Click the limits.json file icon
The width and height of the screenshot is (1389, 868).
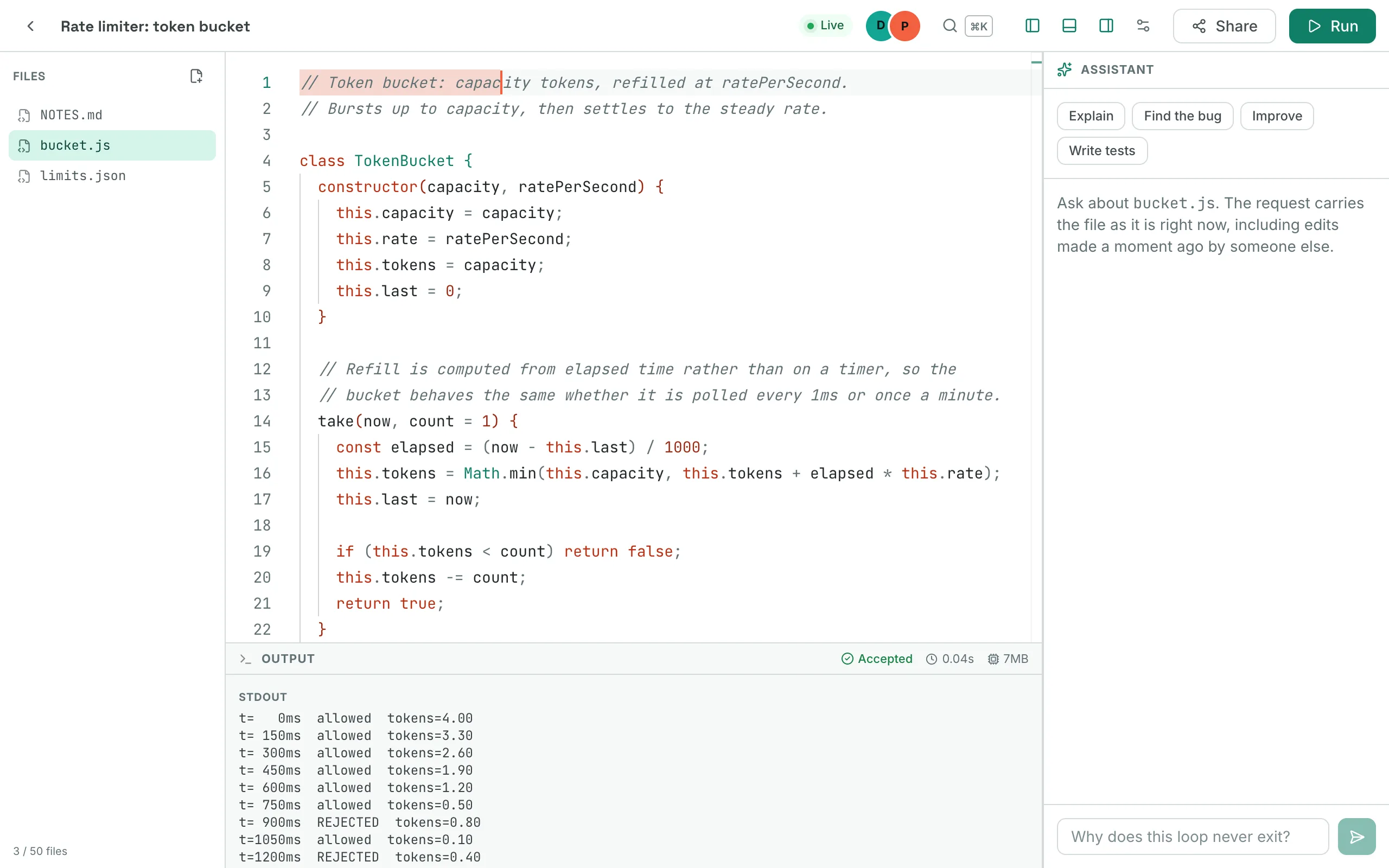point(23,176)
